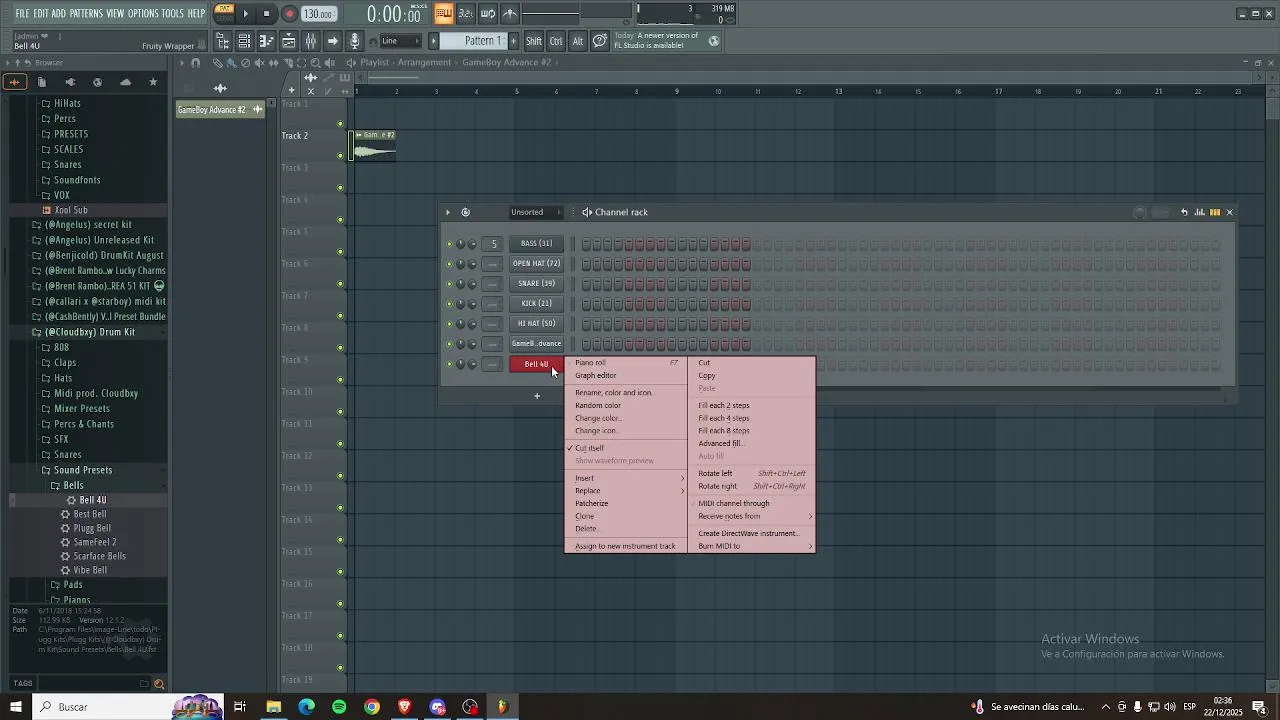Image resolution: width=1280 pixels, height=720 pixels.
Task: Click the stop button in the transport
Action: (267, 14)
